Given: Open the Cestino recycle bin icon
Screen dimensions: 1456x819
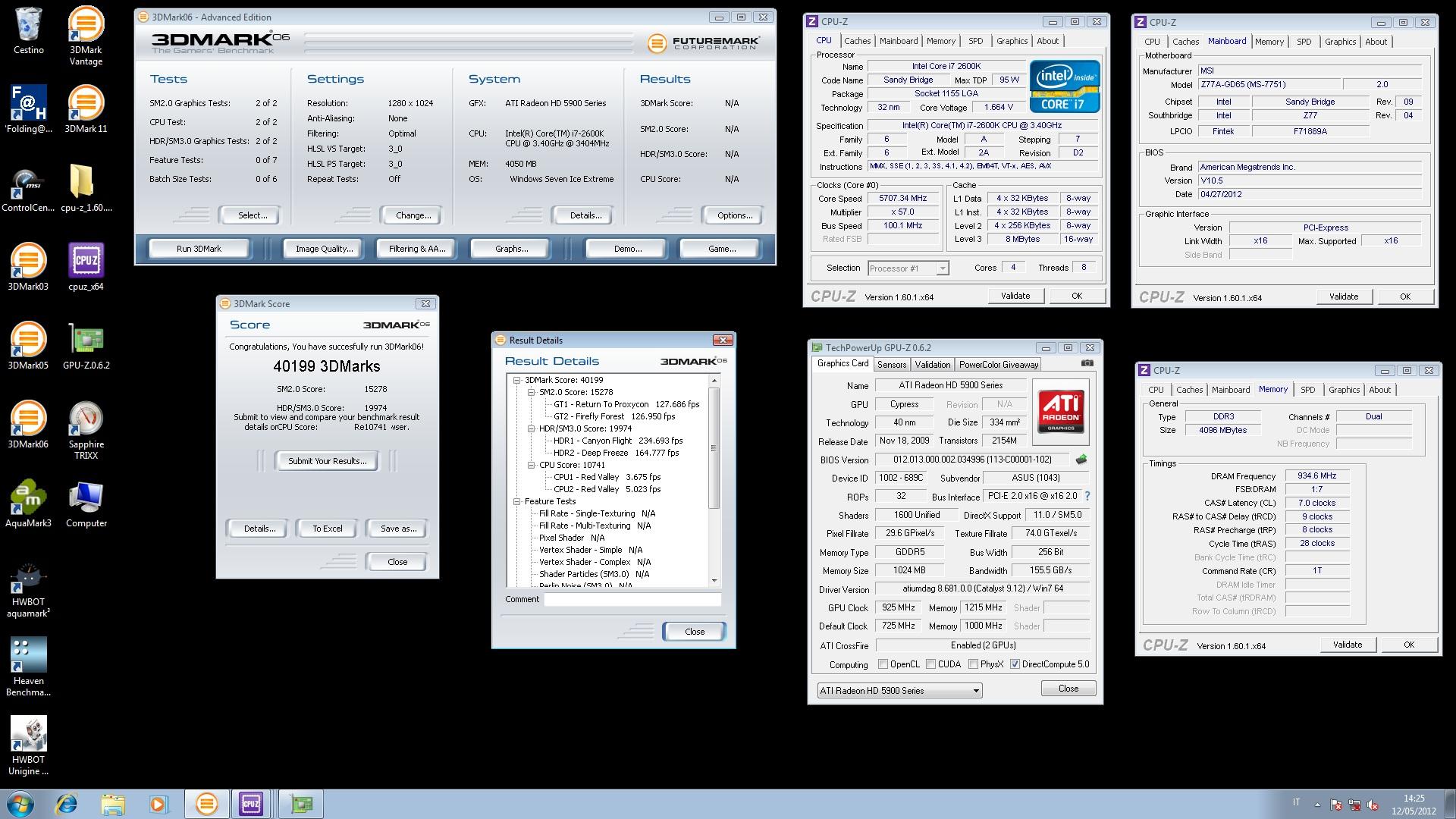Looking at the screenshot, I should (x=29, y=30).
